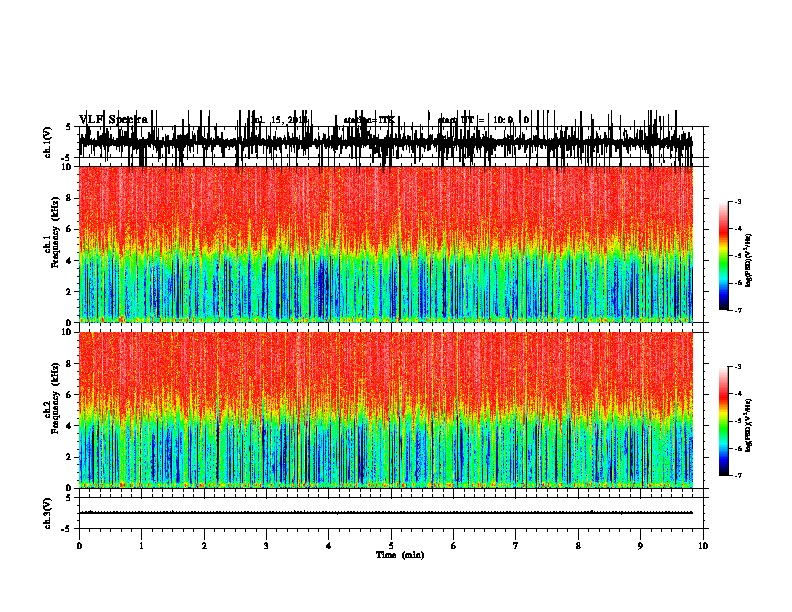
Task: Click the '-3' tick on ch.1 color bar
Action: tap(737, 202)
